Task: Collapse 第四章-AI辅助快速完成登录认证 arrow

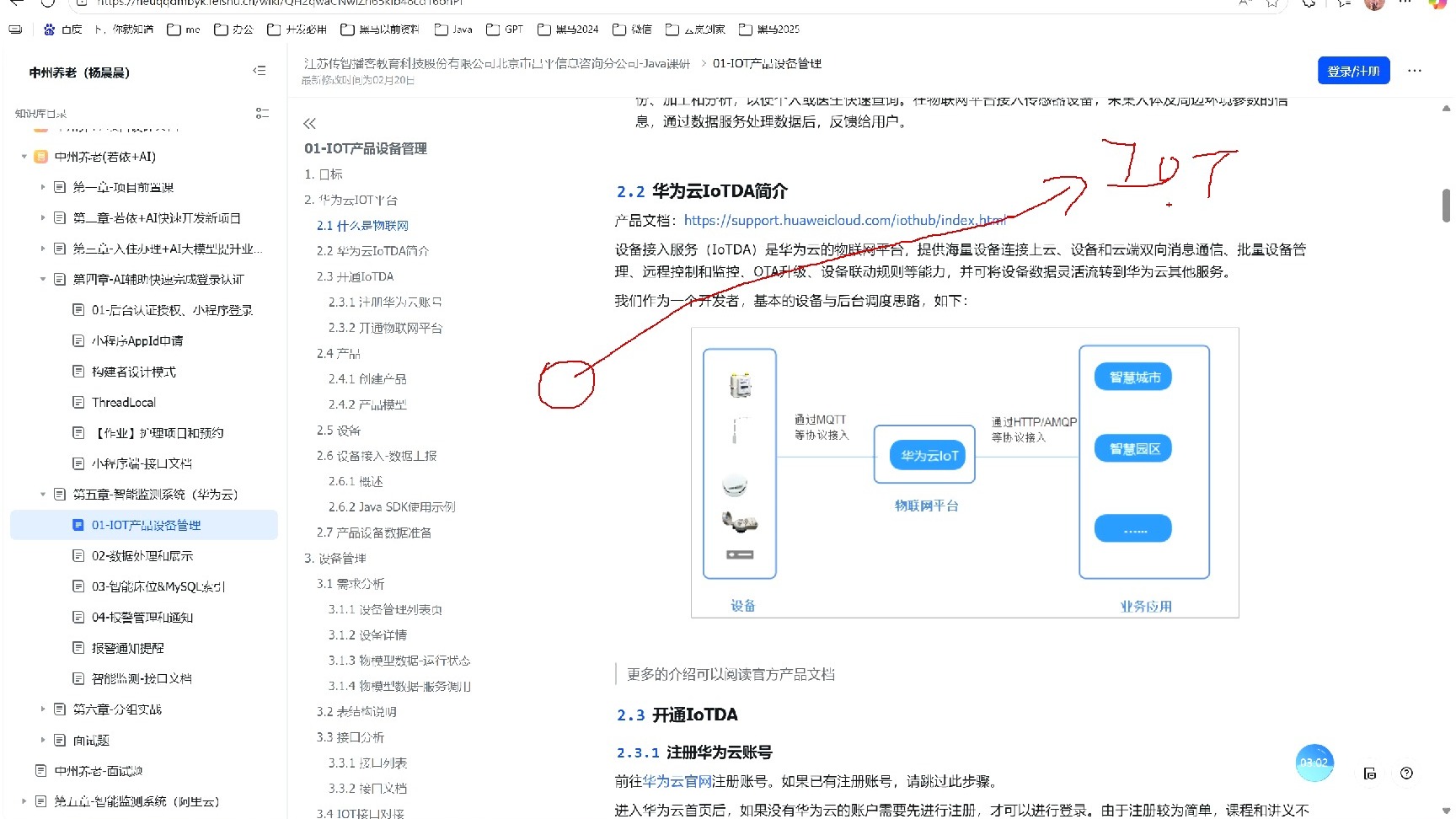Action: pos(42,279)
